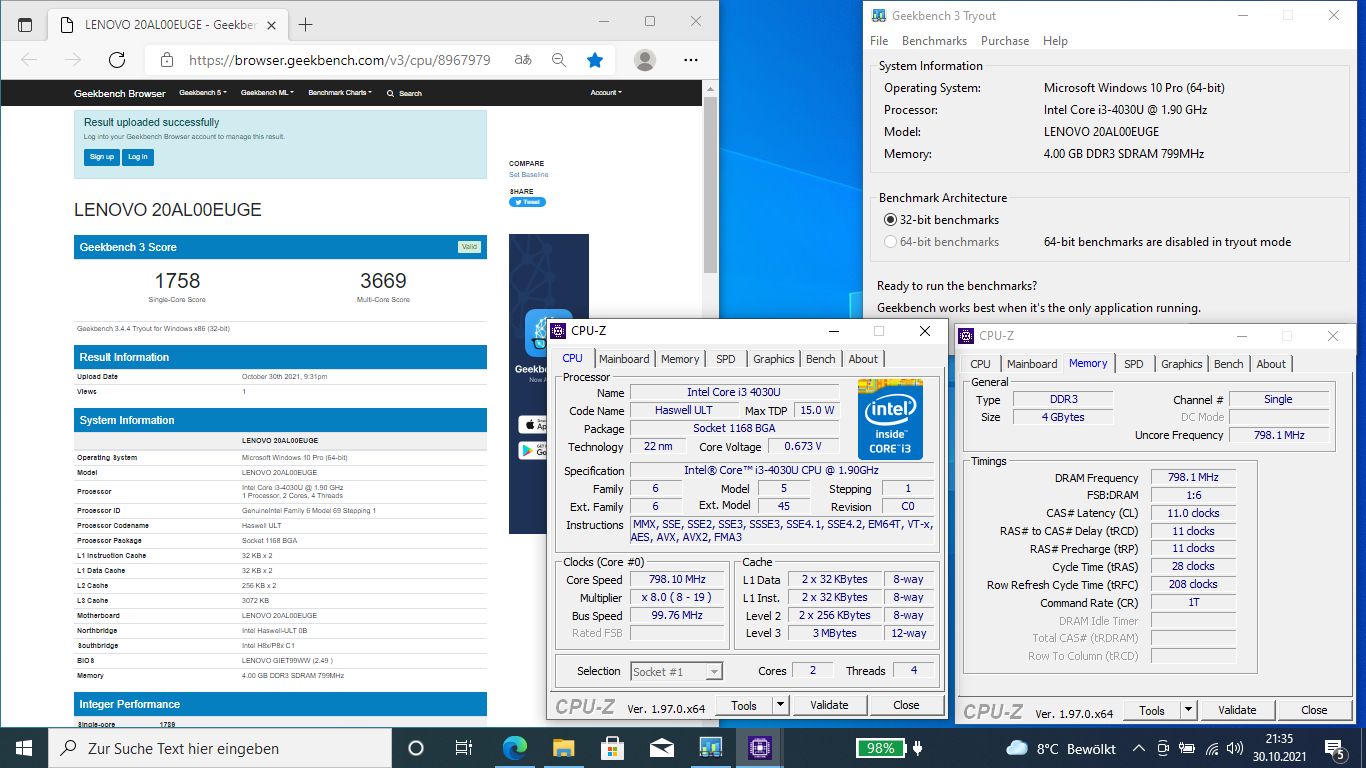This screenshot has height=768, width=1366.
Task: Click the site lock icon in address bar
Action: click(167, 60)
